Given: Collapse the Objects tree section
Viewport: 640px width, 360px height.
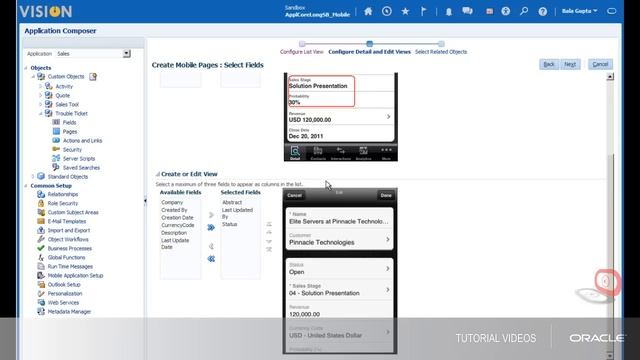Looking at the screenshot, I should point(26,68).
